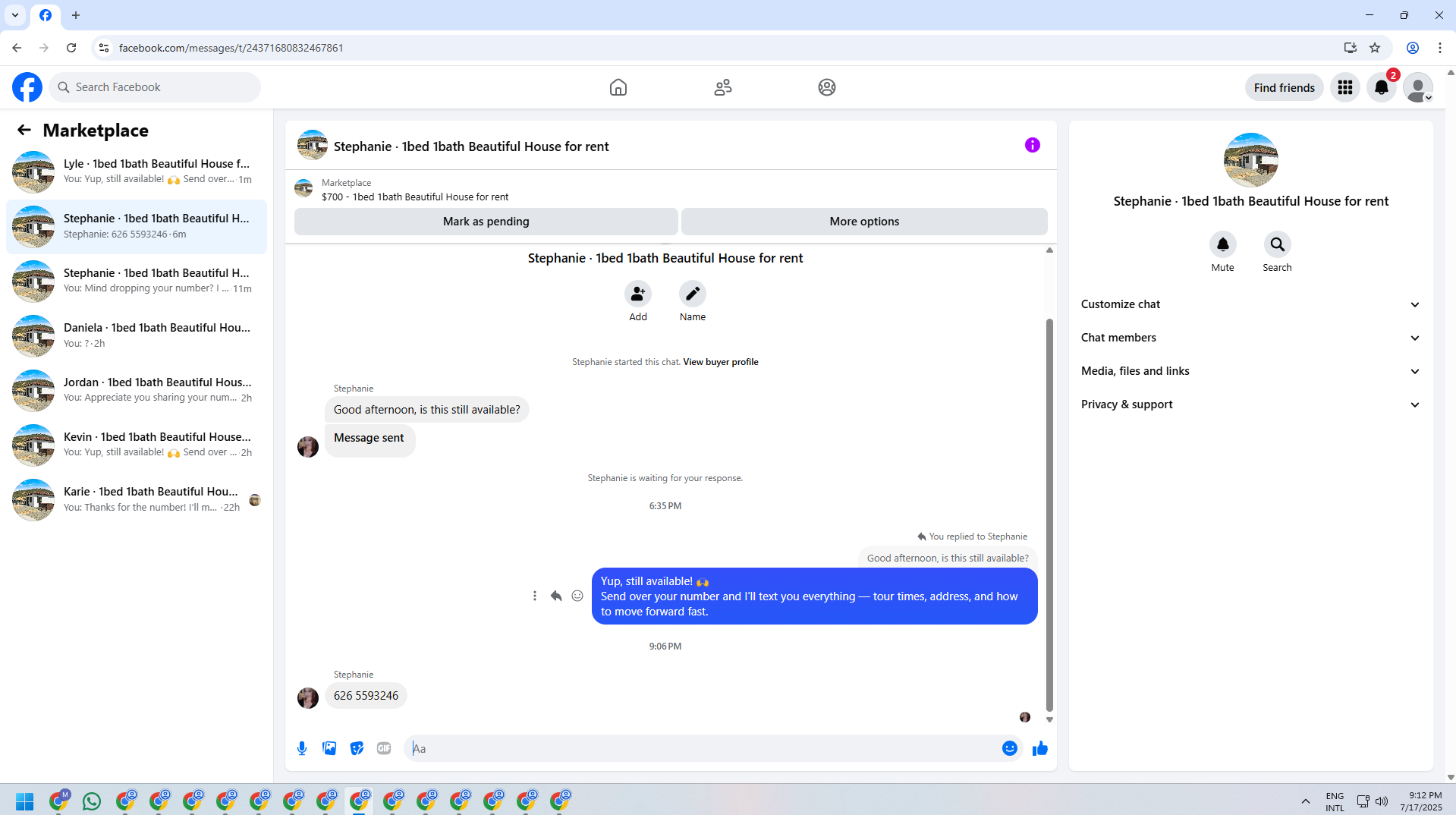
Task: Click the Name edit pencil icon
Action: click(693, 294)
